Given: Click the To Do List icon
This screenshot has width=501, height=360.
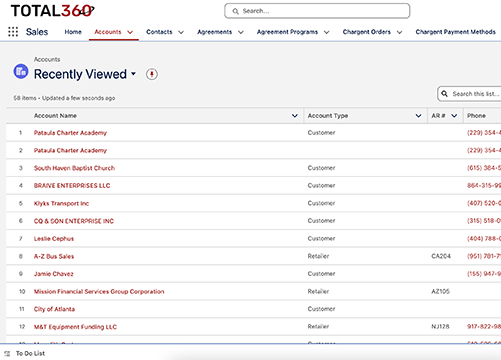Looking at the screenshot, I should 7,353.
